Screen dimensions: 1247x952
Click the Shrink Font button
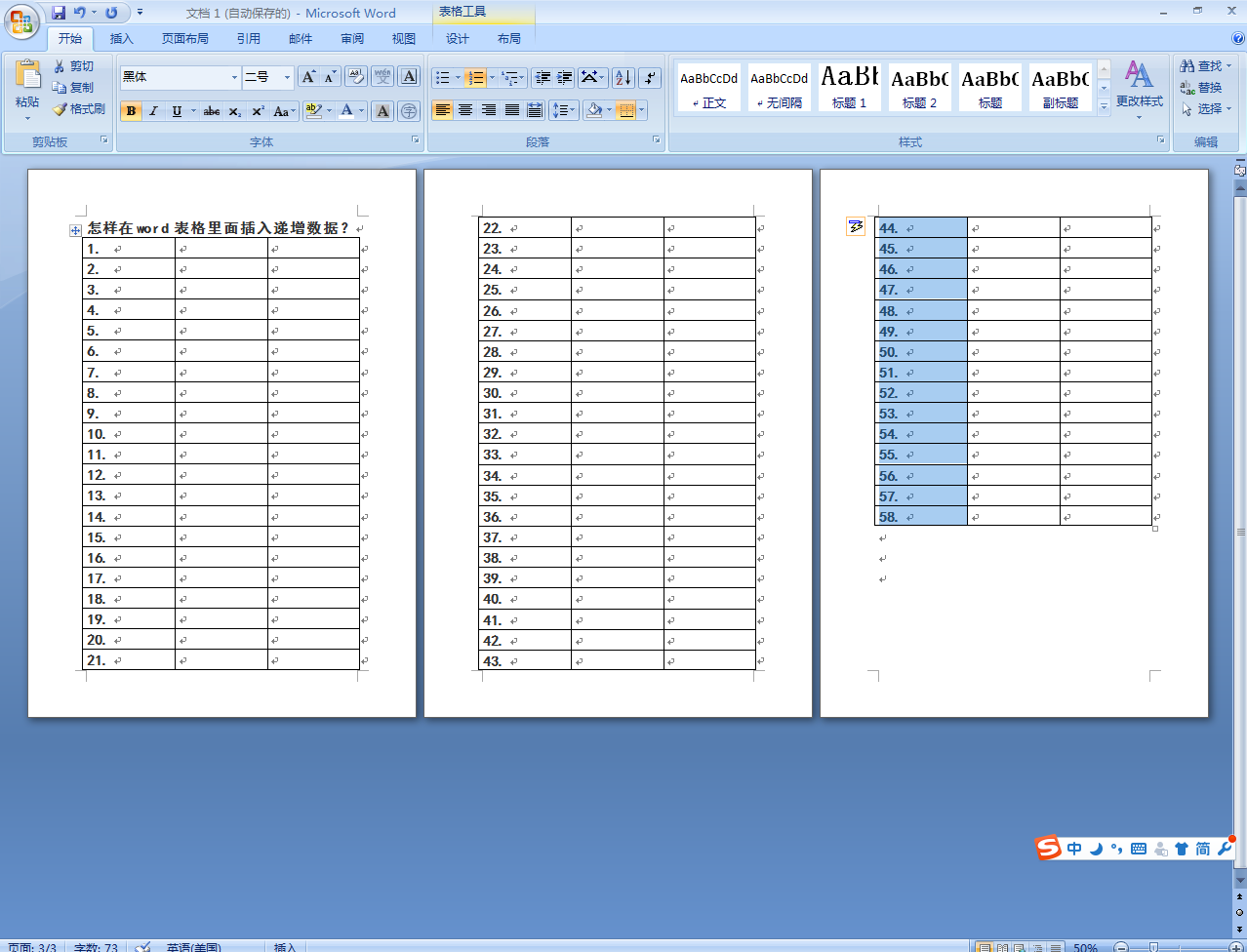click(330, 77)
